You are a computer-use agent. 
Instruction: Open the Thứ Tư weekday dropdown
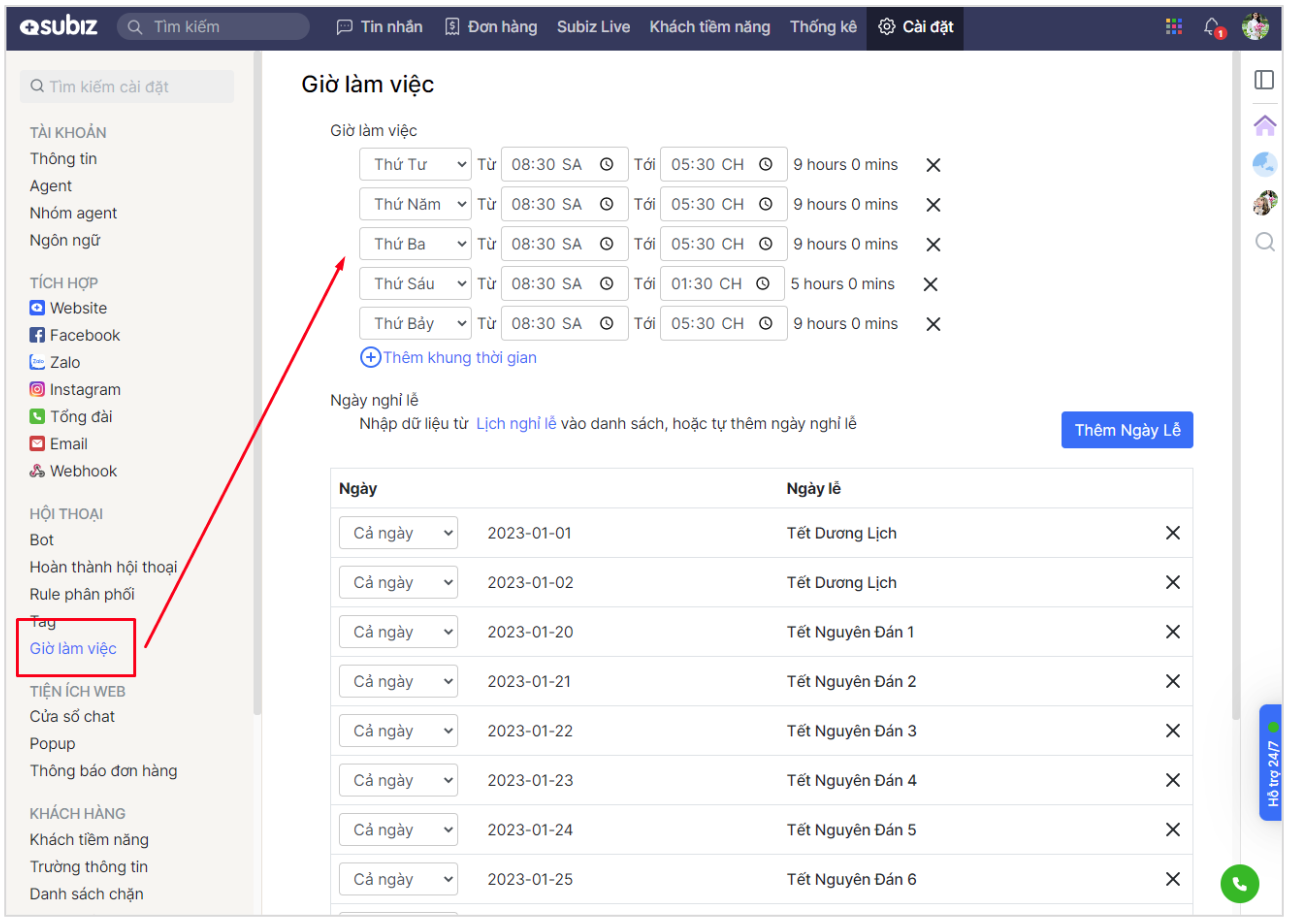point(415,165)
